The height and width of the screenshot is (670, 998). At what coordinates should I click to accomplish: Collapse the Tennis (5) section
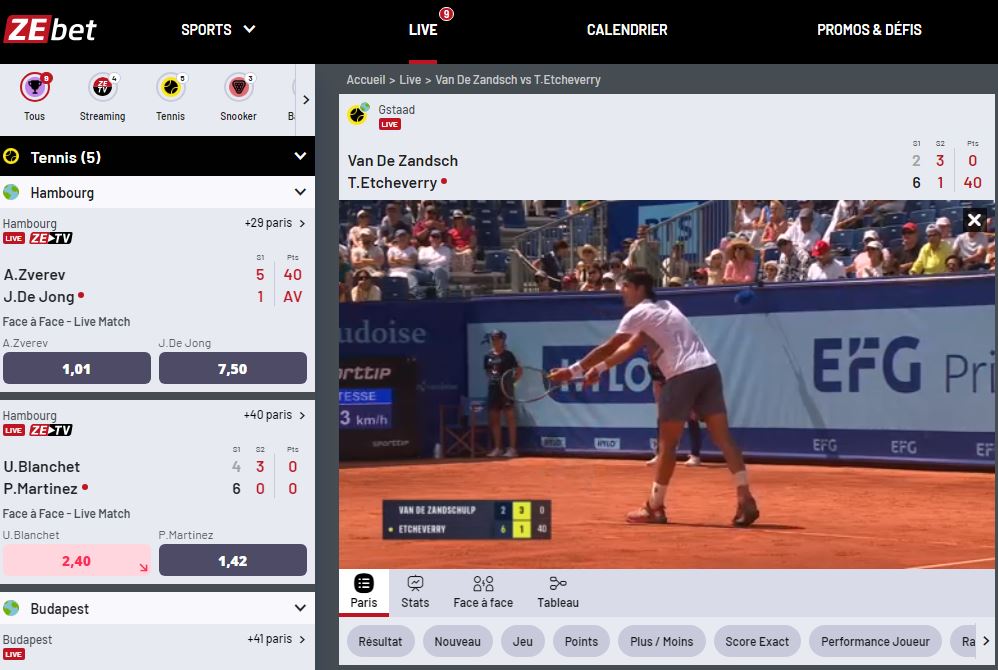[300, 157]
